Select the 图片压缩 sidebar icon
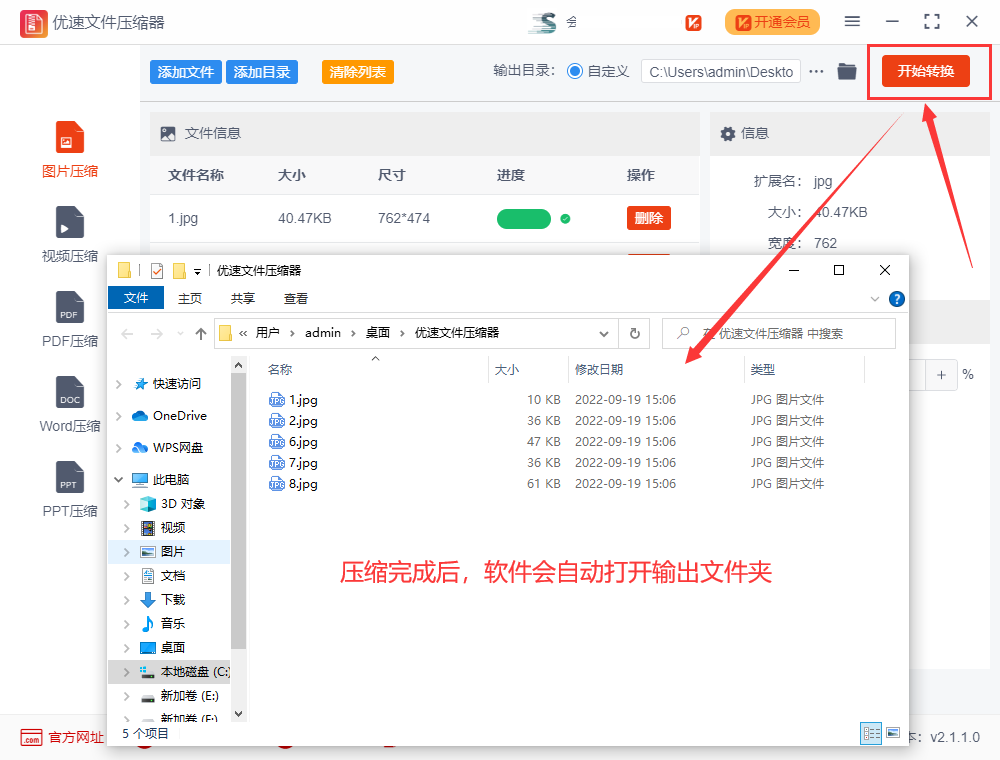This screenshot has height=760, width=1000. pos(70,138)
